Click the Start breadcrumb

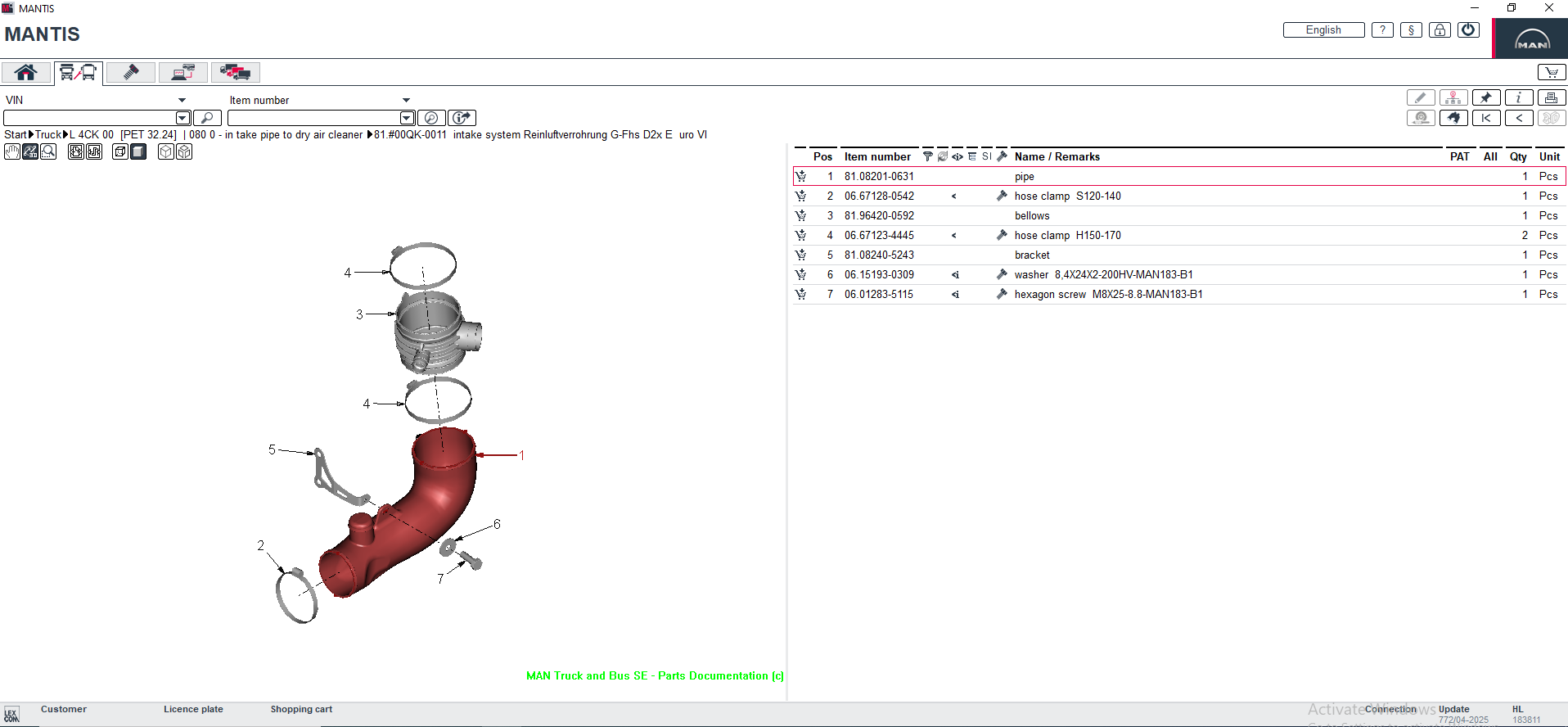point(16,135)
